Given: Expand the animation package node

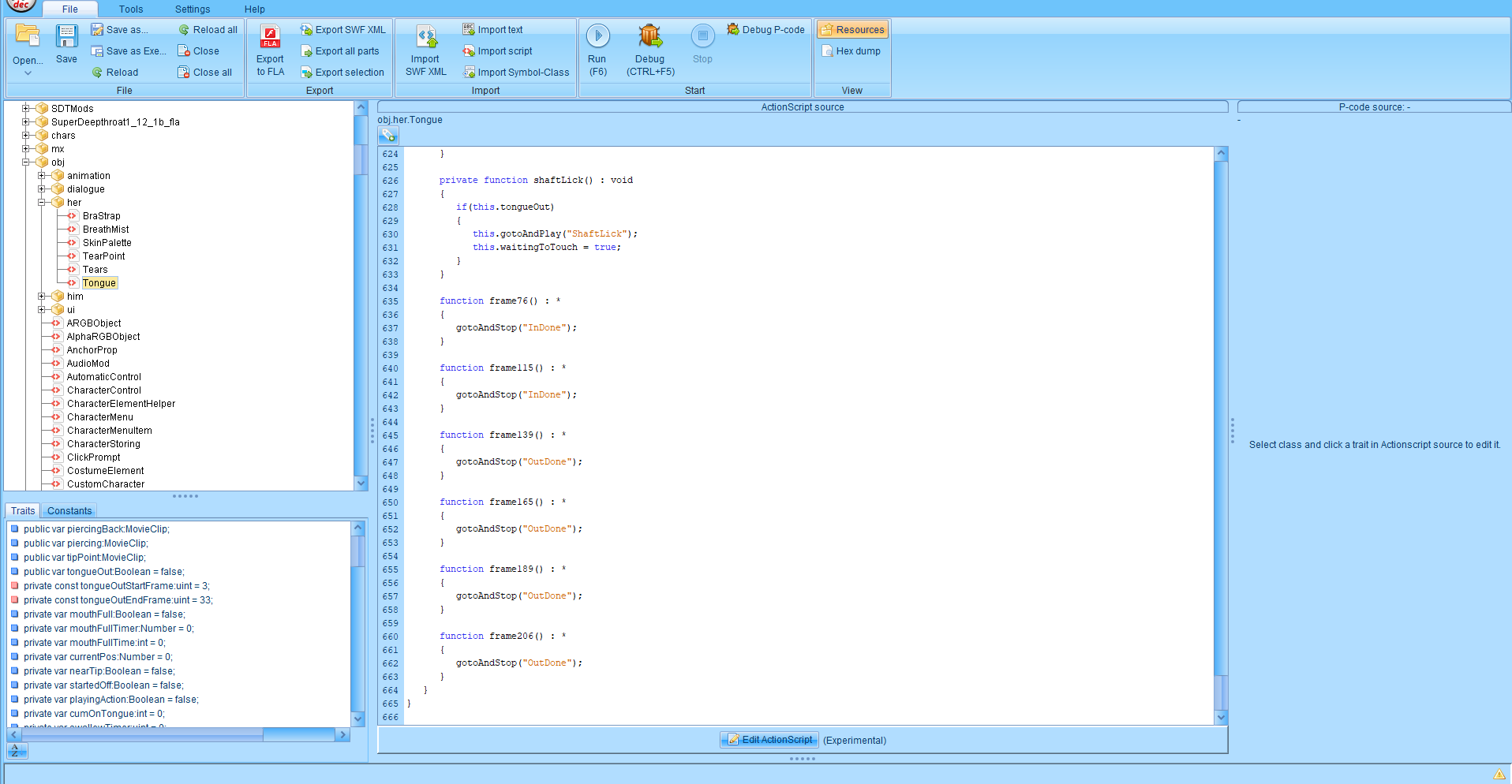Looking at the screenshot, I should [42, 176].
